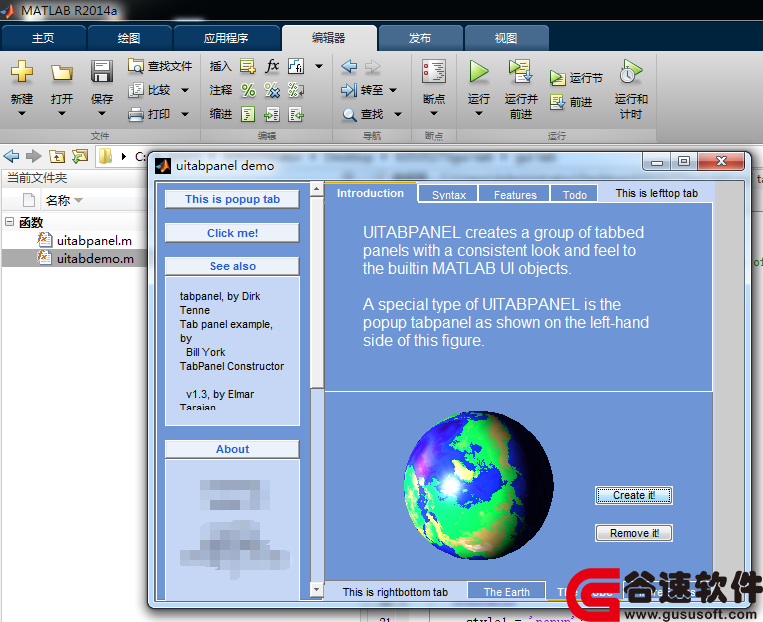Click the Breakpoints (断点) icon
This screenshot has height=622, width=763.
(x=434, y=72)
